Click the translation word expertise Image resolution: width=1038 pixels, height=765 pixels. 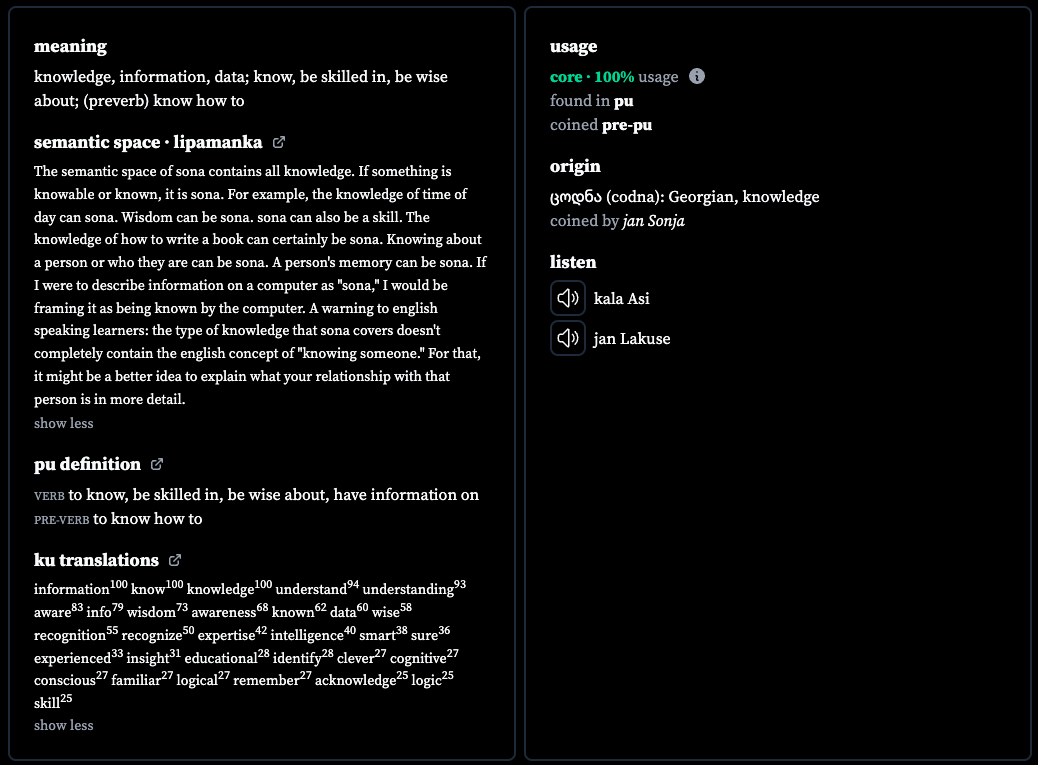[x=226, y=635]
